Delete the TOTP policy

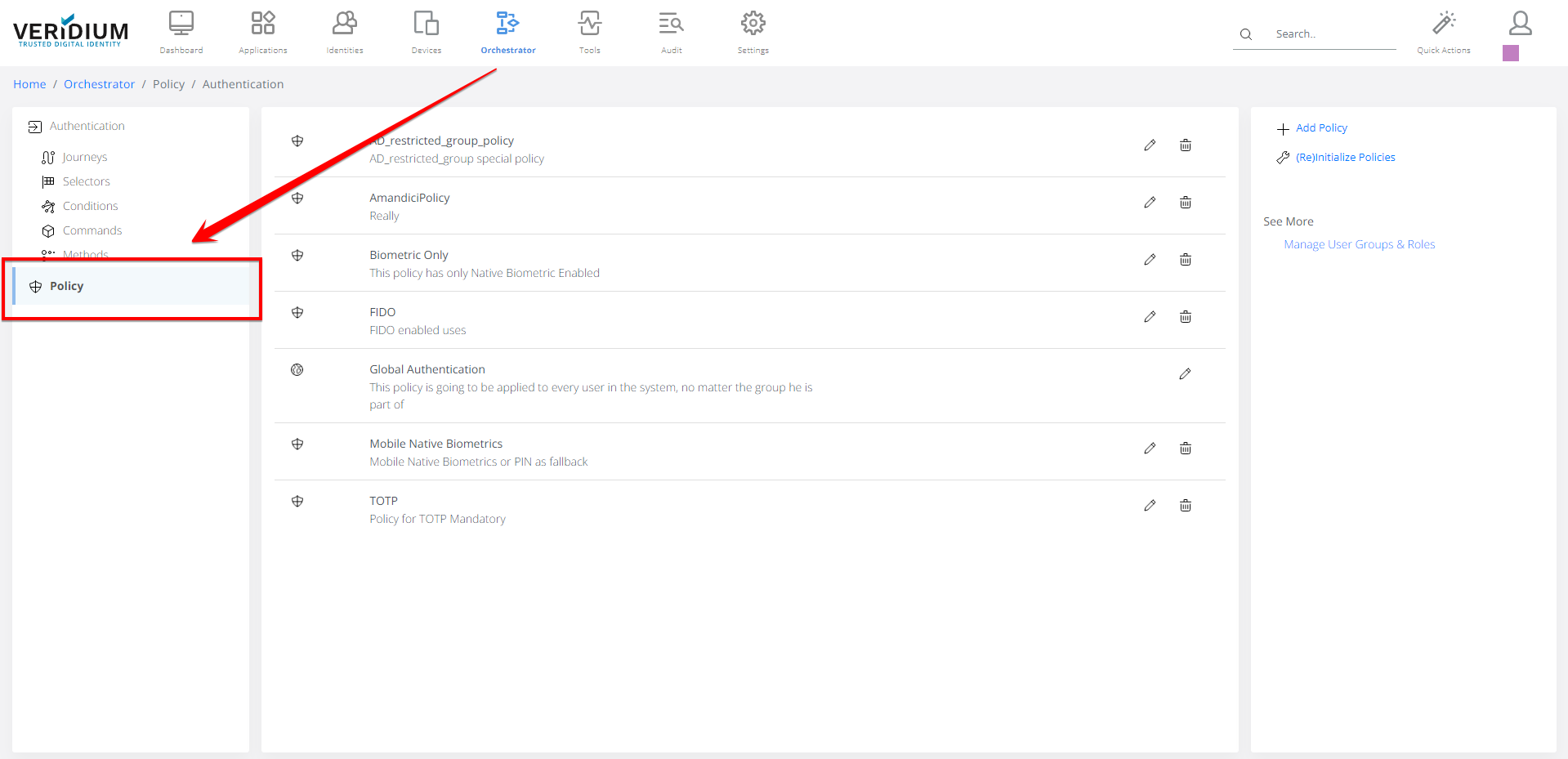tap(1185, 506)
